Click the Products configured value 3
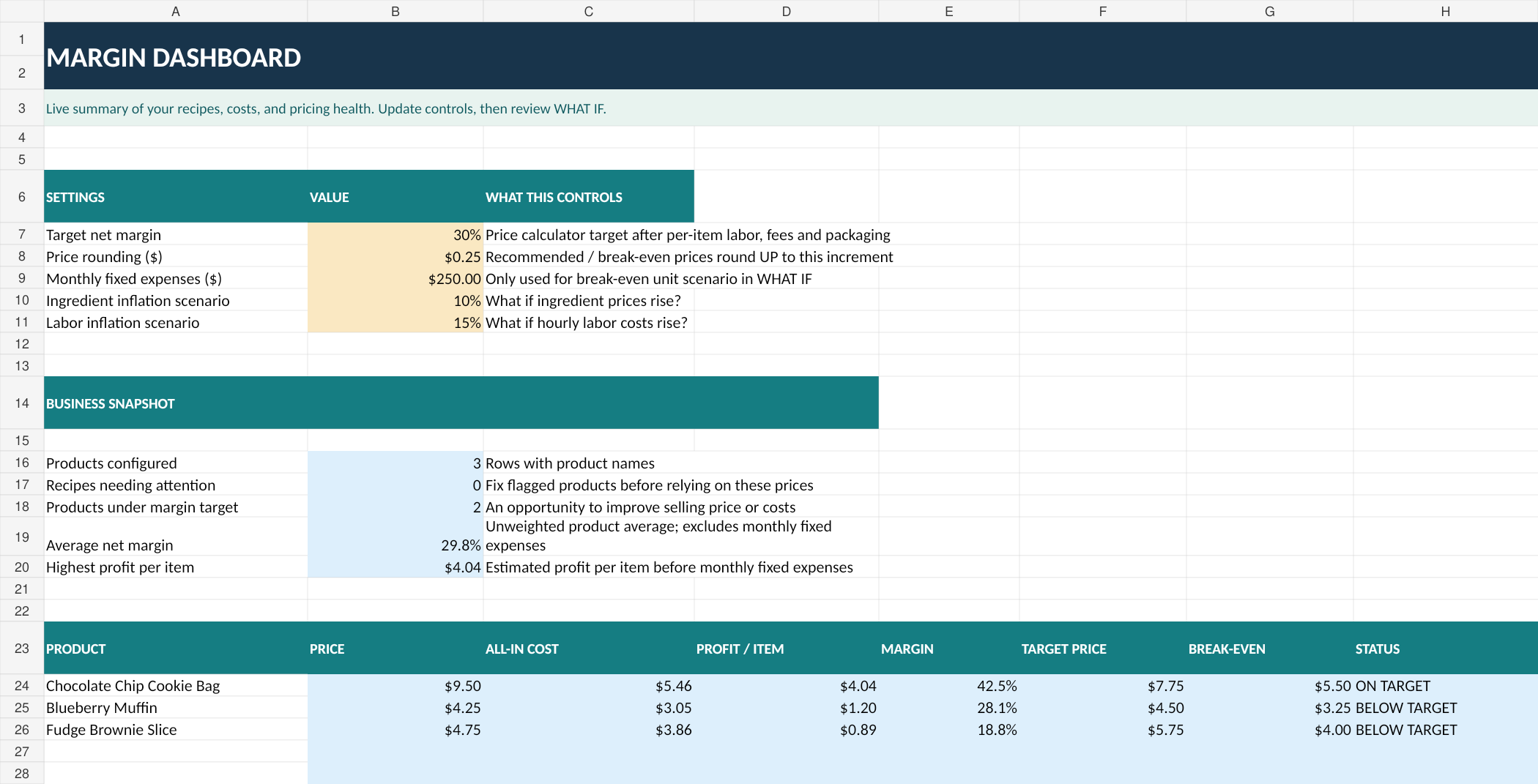Viewport: 1538px width, 784px height. 395,463
